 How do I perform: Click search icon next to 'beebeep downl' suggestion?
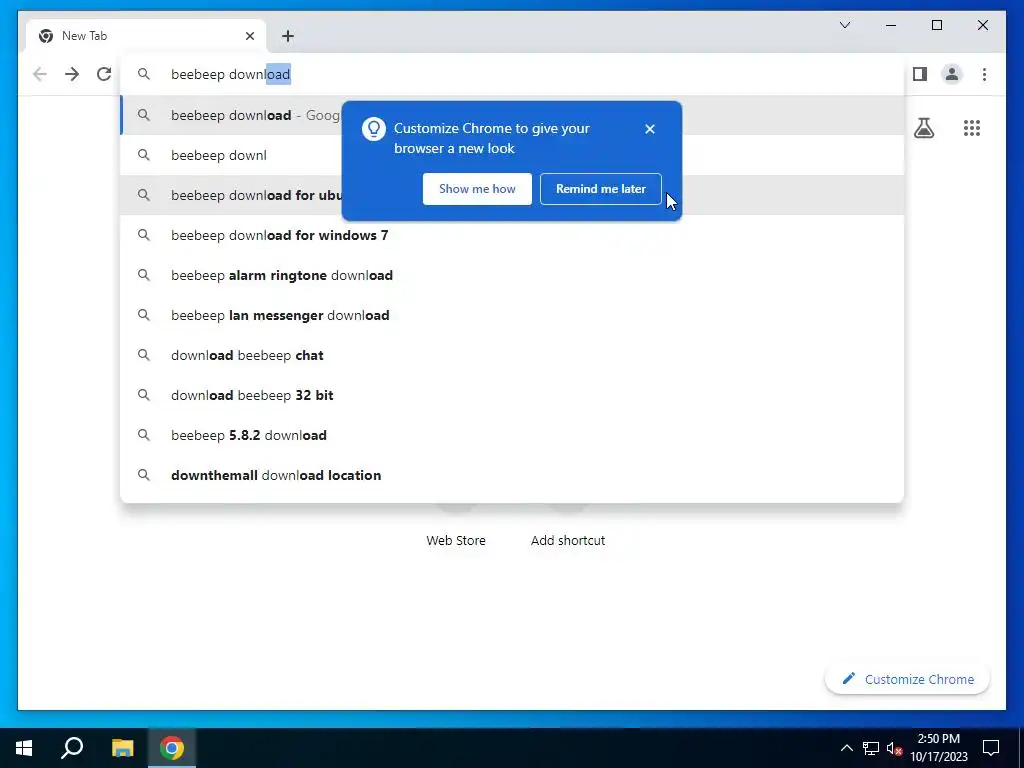[x=144, y=155]
